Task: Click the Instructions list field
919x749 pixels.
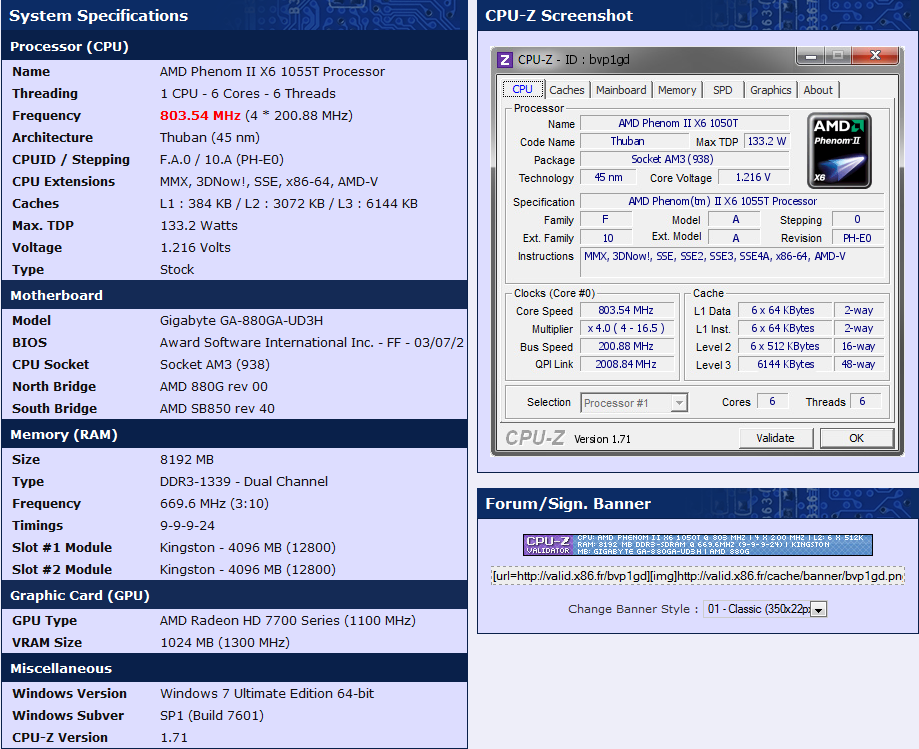Action: pos(732,262)
